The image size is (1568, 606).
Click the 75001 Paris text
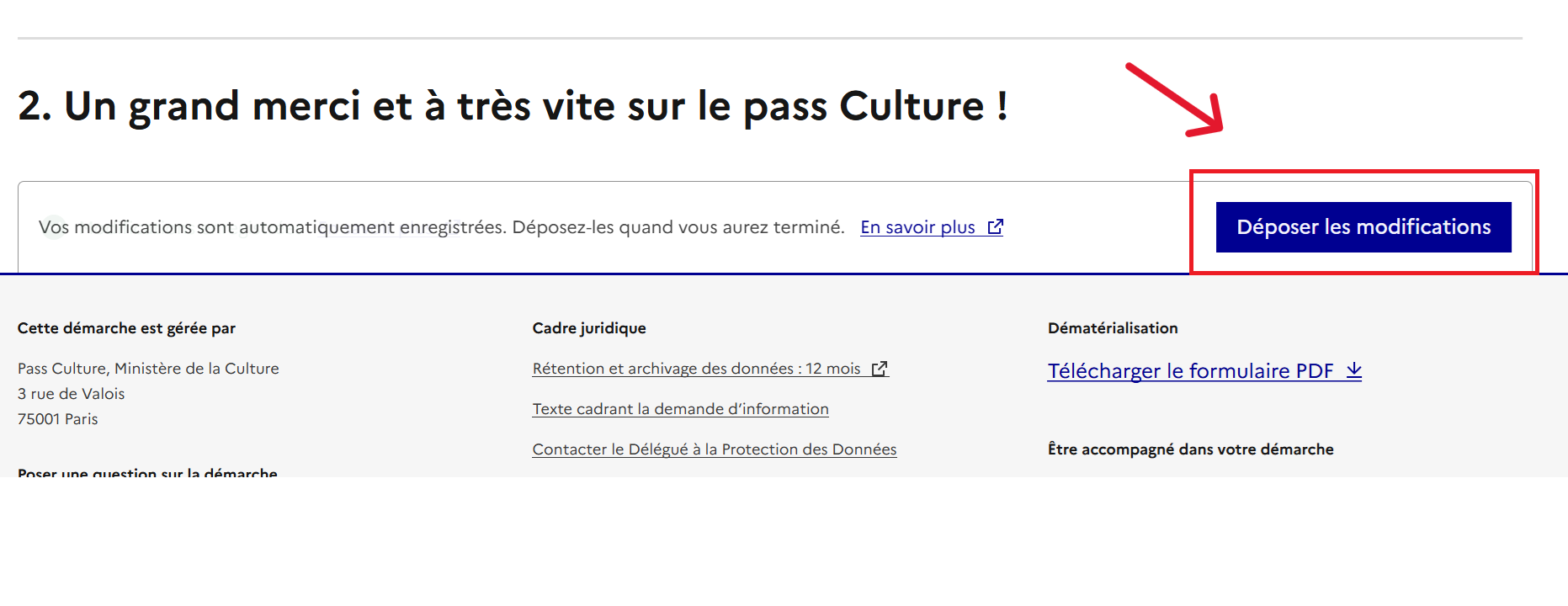57,419
